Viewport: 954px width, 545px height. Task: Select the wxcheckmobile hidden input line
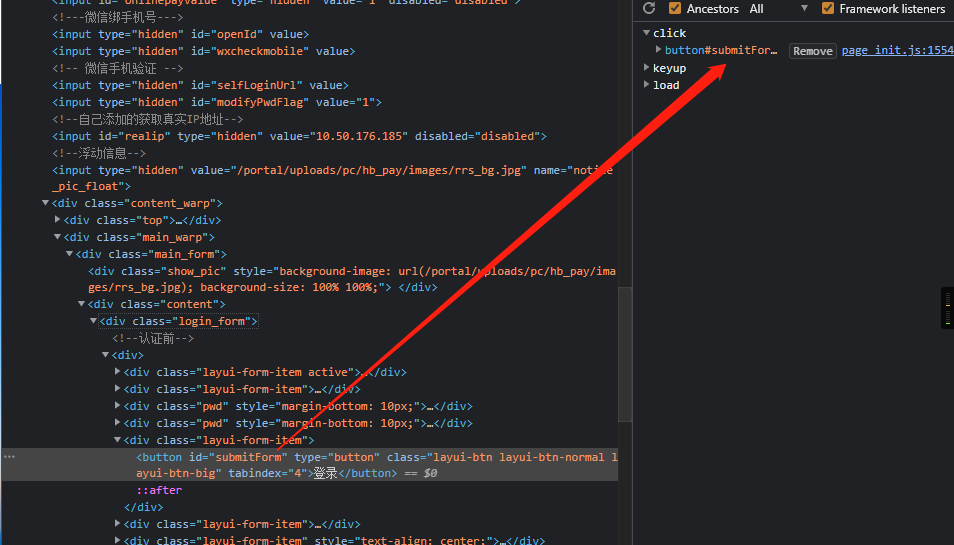204,51
